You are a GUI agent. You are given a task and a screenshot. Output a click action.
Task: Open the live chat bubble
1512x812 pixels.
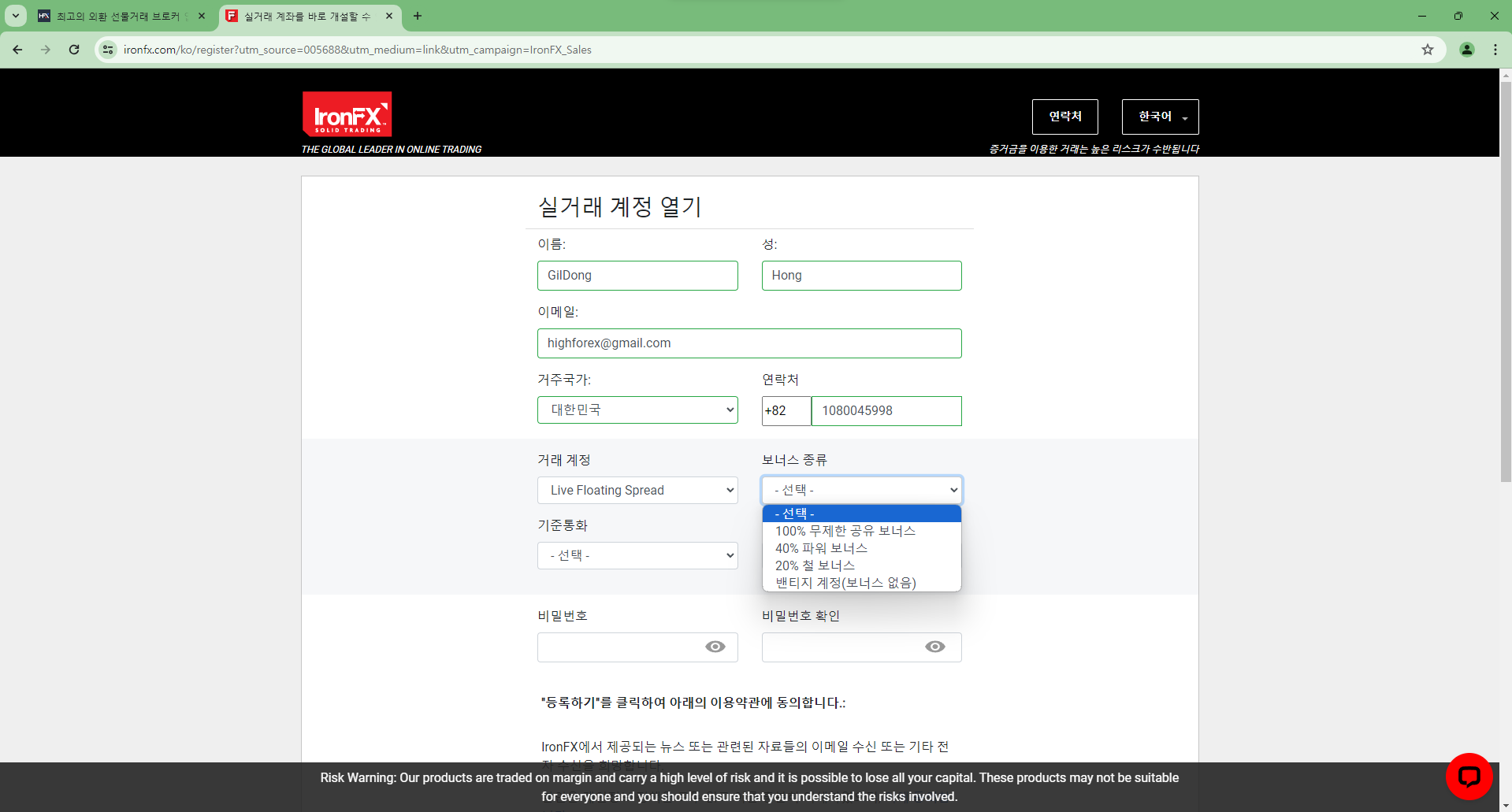(x=1469, y=777)
